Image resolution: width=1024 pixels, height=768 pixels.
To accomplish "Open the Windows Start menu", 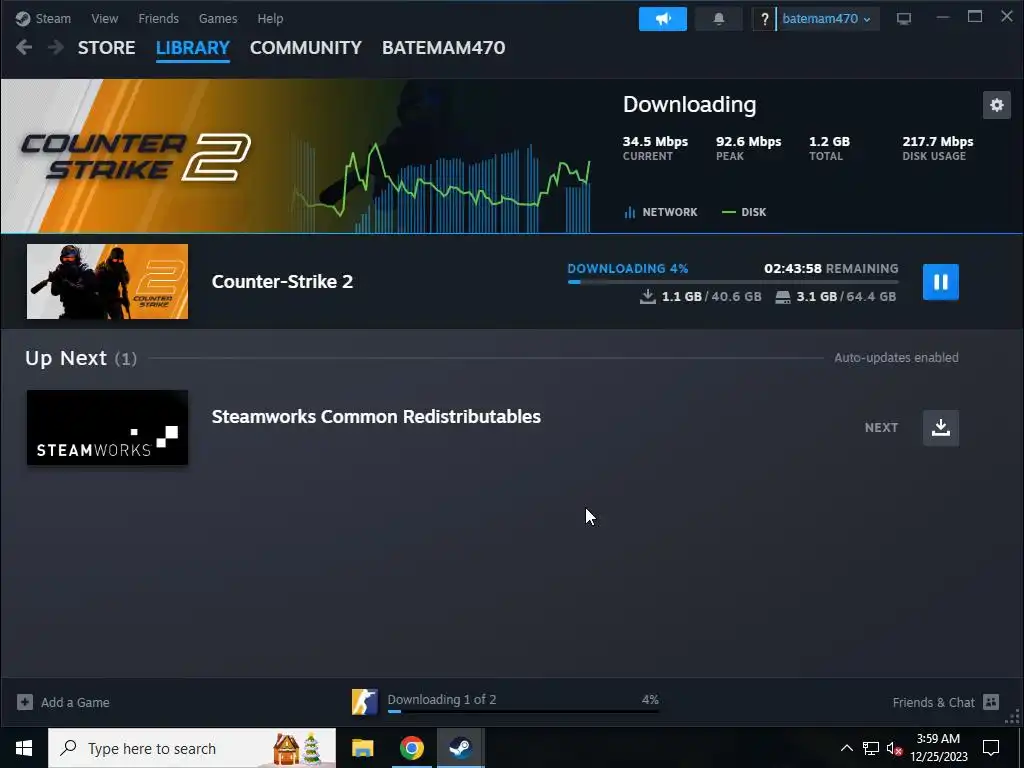I will (24, 748).
